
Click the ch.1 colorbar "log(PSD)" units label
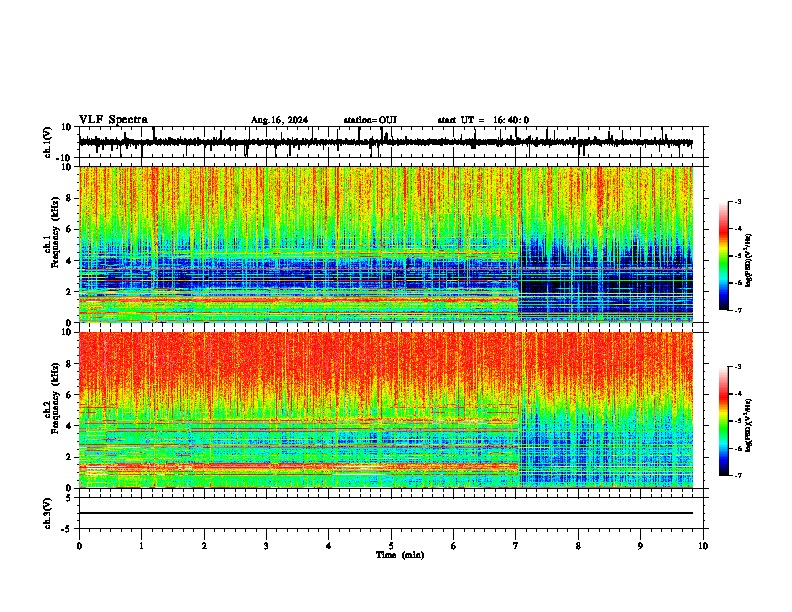click(x=748, y=261)
